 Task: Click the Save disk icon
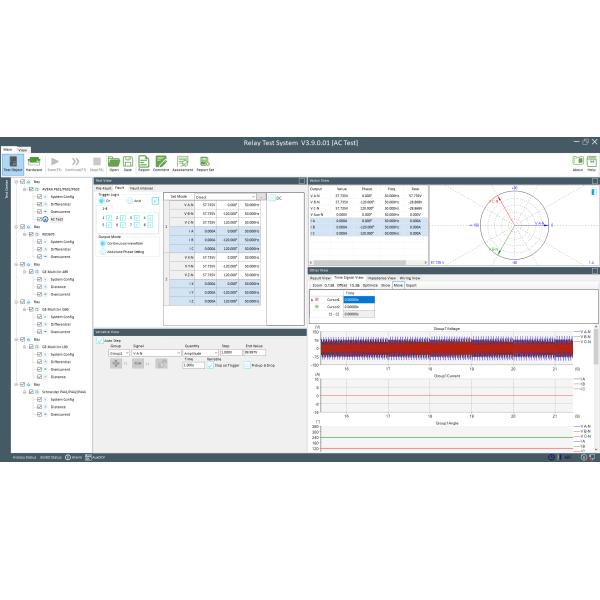coord(129,162)
